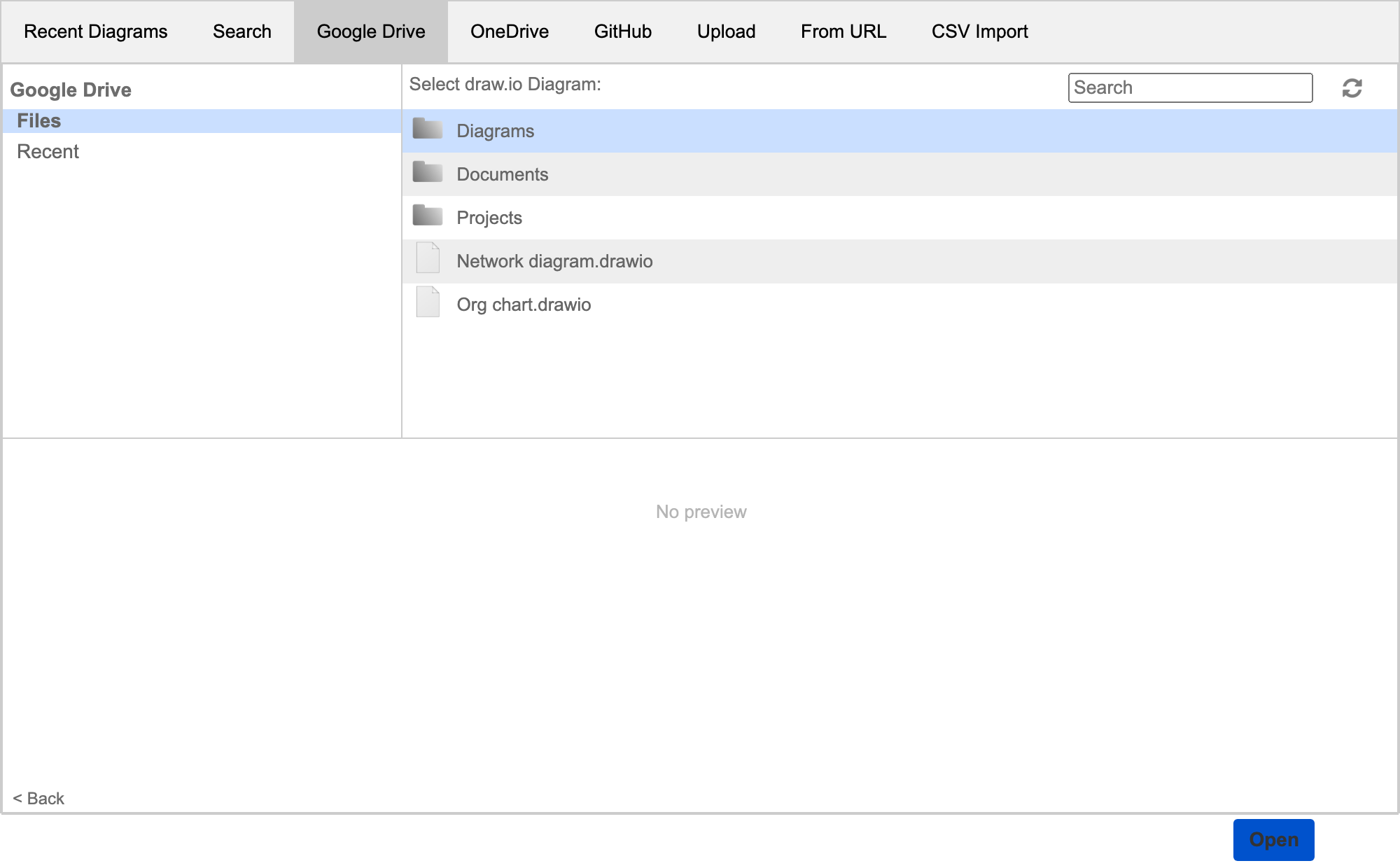1400x868 pixels.
Task: Select the Diagrams folder name
Action: click(x=496, y=131)
